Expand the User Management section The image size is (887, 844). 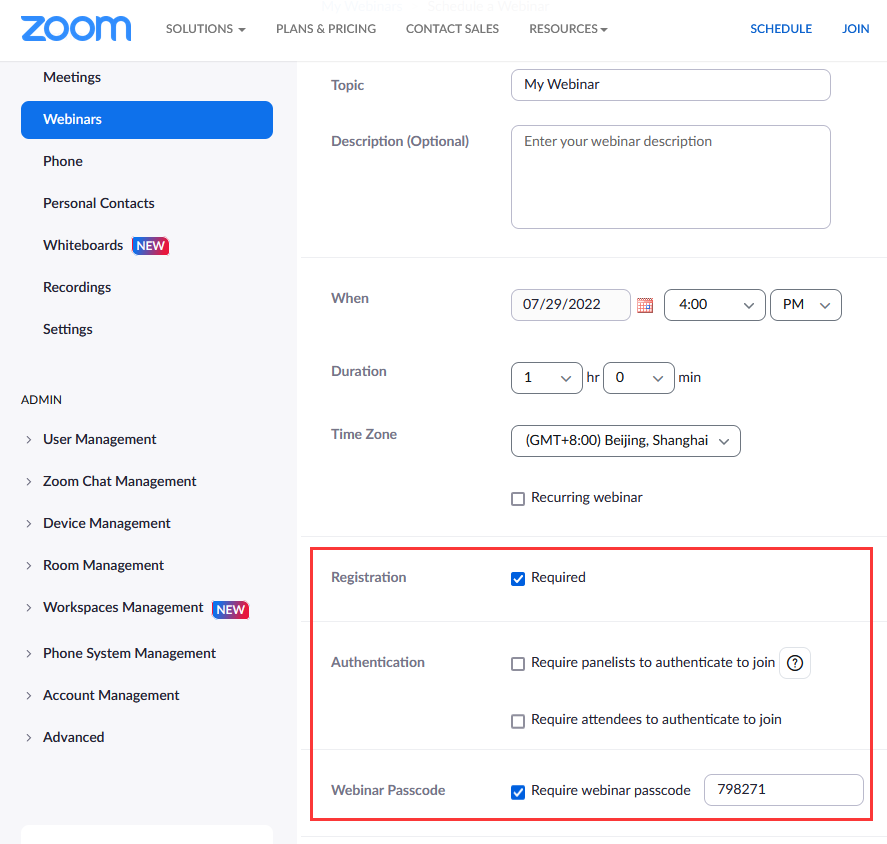(99, 439)
